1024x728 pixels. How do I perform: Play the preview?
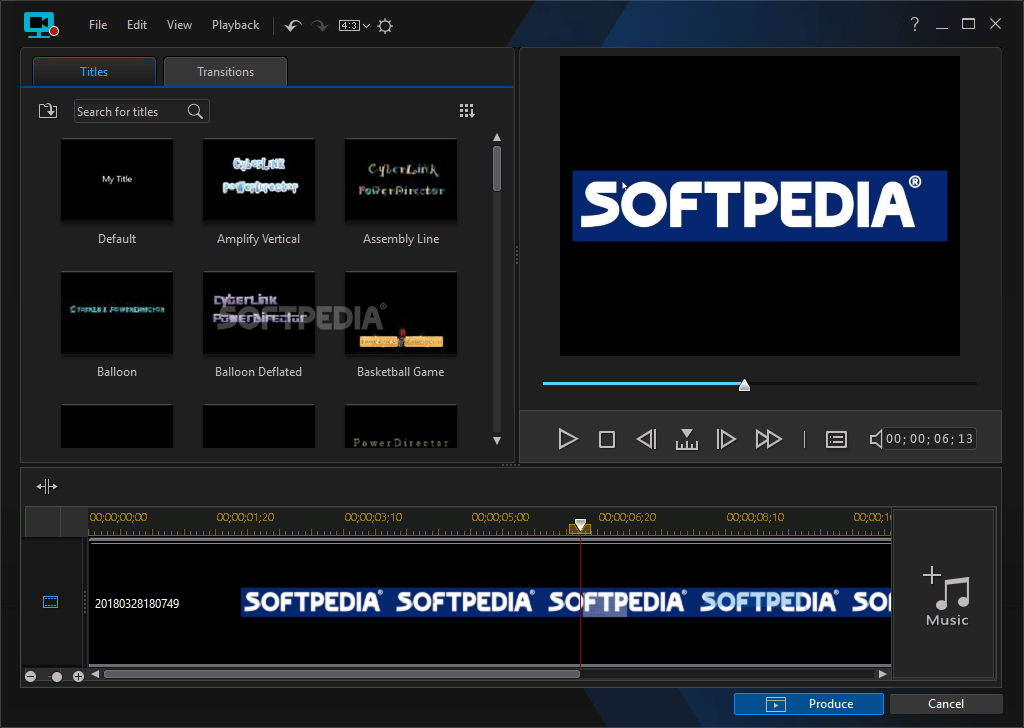[x=568, y=439]
